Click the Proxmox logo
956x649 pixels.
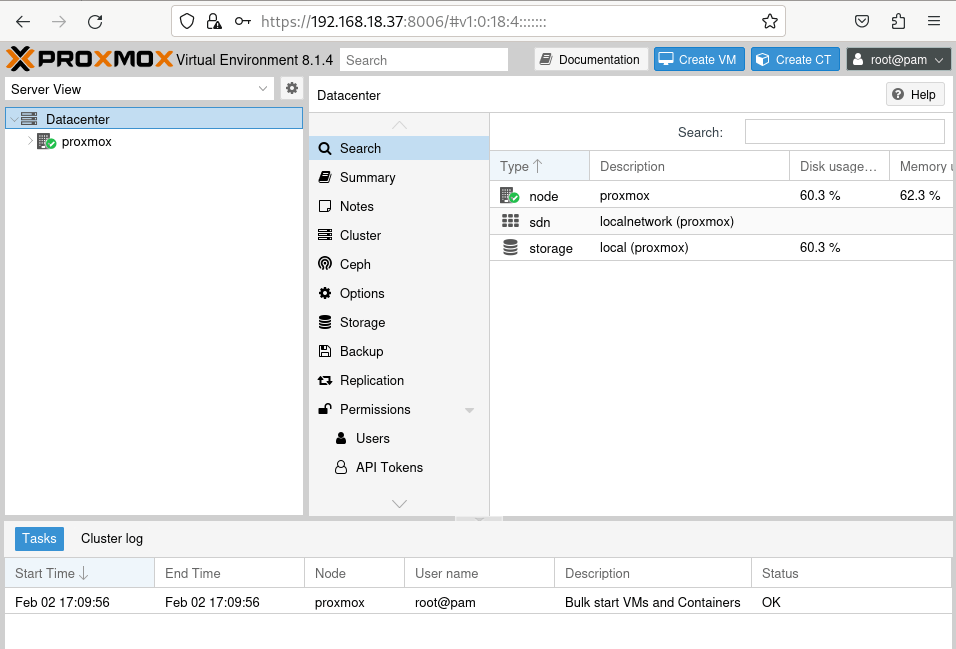click(90, 59)
